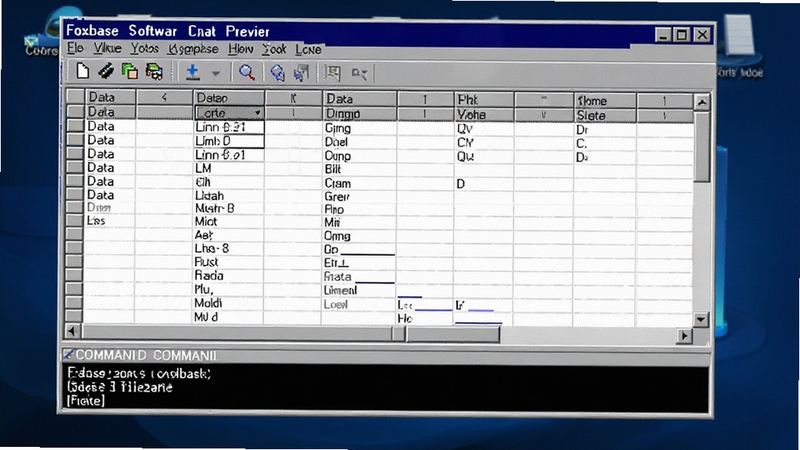
Task: Click the printer-like icon after Copy
Action: [154, 71]
